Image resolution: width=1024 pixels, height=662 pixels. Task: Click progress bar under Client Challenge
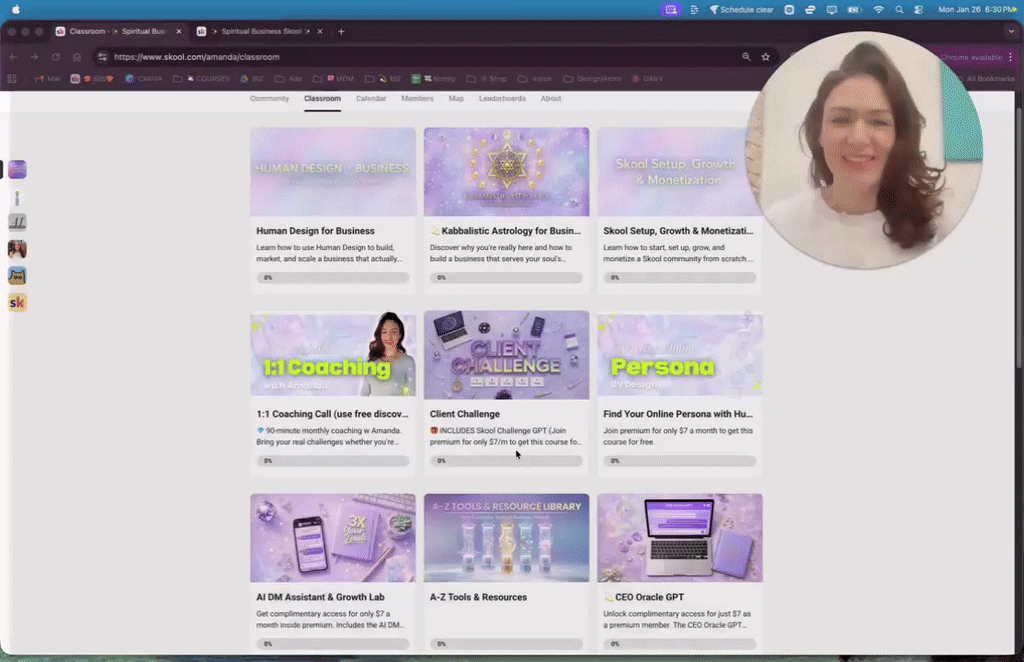(x=506, y=461)
